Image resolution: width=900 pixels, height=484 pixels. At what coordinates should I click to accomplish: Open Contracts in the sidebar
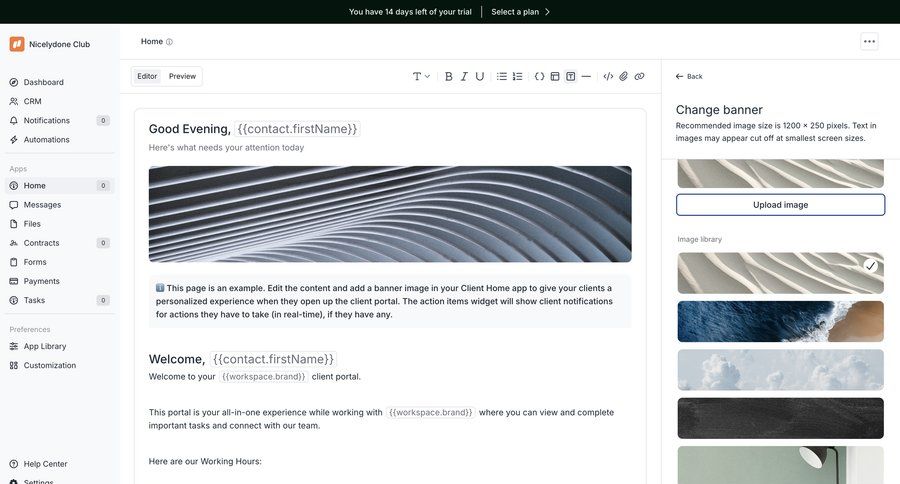[x=60, y=243]
